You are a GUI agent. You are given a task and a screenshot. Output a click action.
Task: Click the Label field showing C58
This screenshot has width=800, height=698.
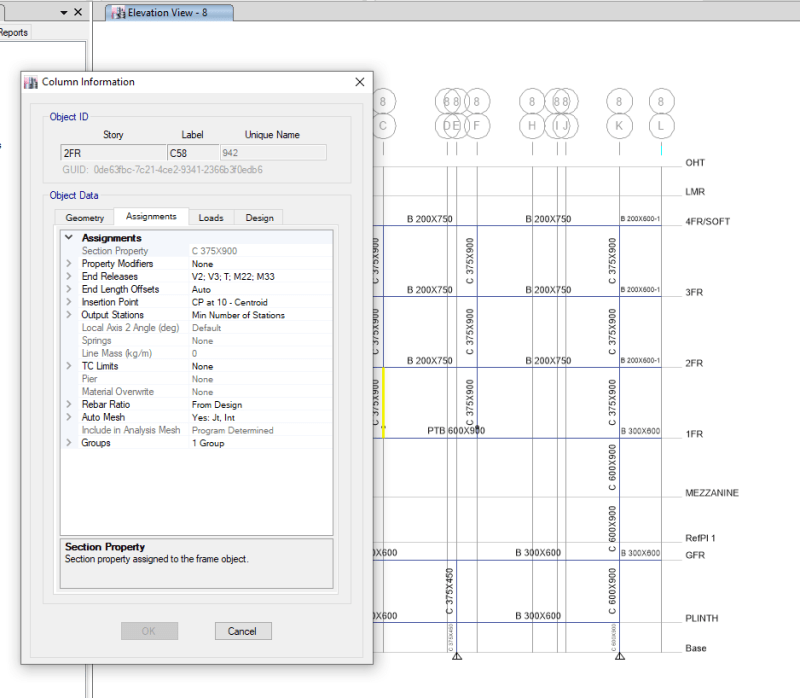point(193,153)
